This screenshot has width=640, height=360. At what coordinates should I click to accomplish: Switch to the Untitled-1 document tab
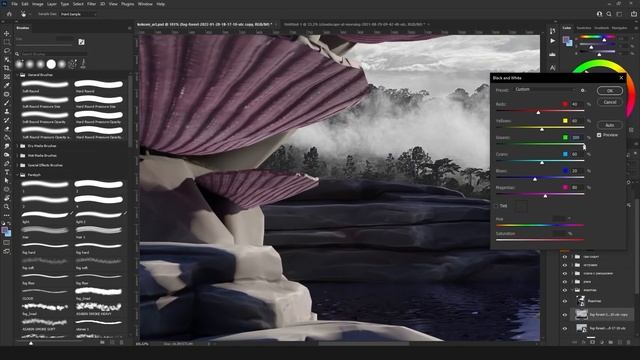(x=355, y=24)
